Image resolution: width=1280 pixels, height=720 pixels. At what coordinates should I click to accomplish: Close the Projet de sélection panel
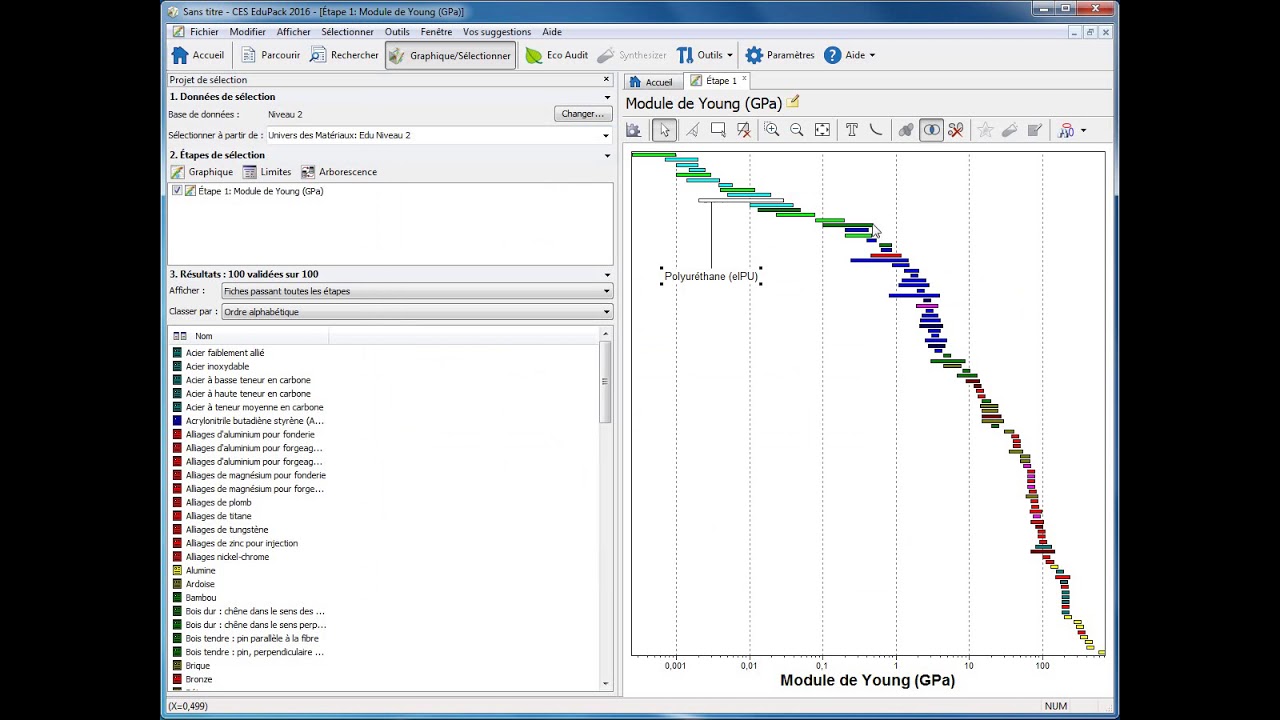tap(606, 79)
